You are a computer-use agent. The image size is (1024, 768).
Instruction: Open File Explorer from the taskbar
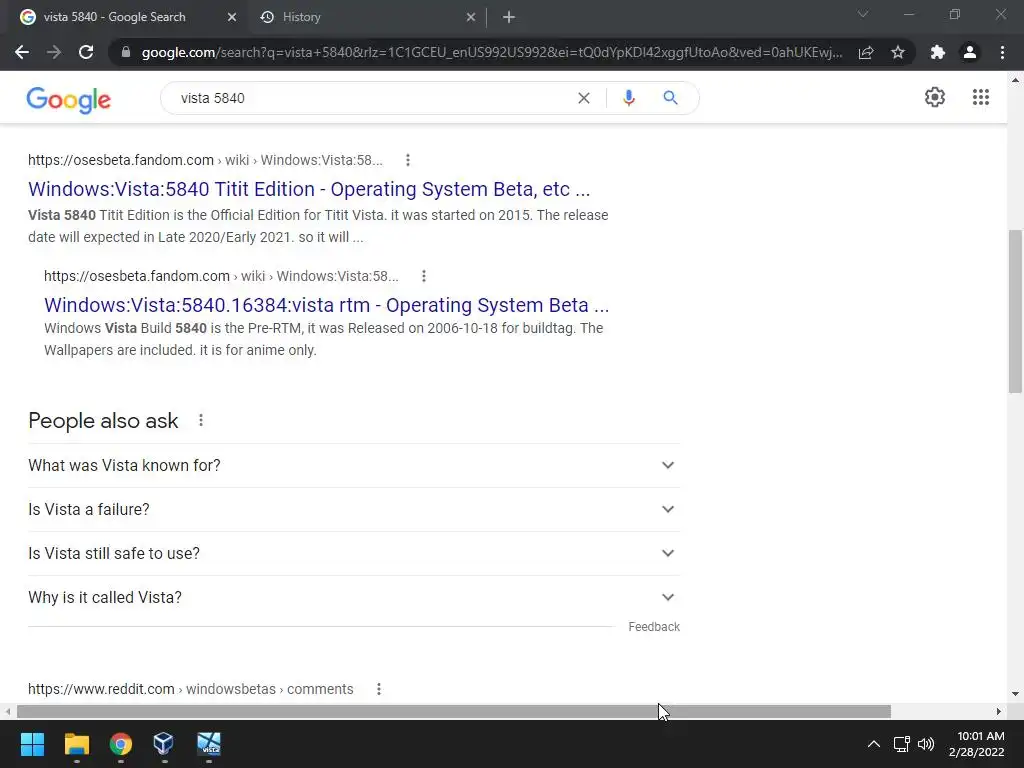(76, 744)
